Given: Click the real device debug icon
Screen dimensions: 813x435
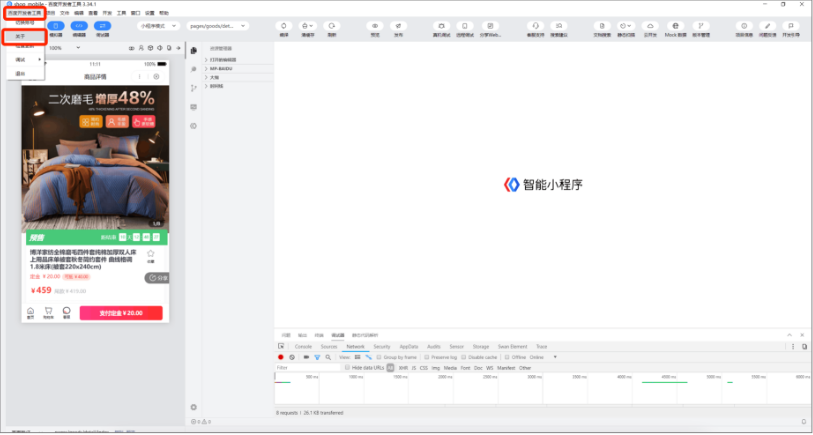Looking at the screenshot, I should click(x=441, y=26).
